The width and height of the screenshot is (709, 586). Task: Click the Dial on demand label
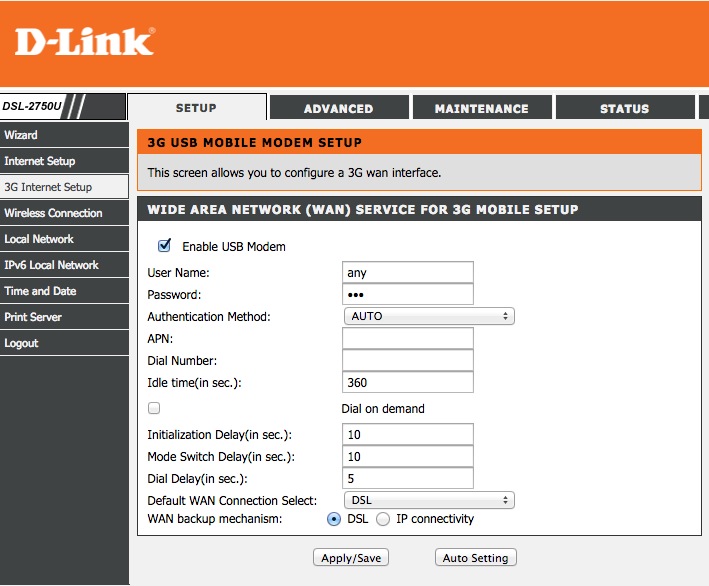[383, 409]
